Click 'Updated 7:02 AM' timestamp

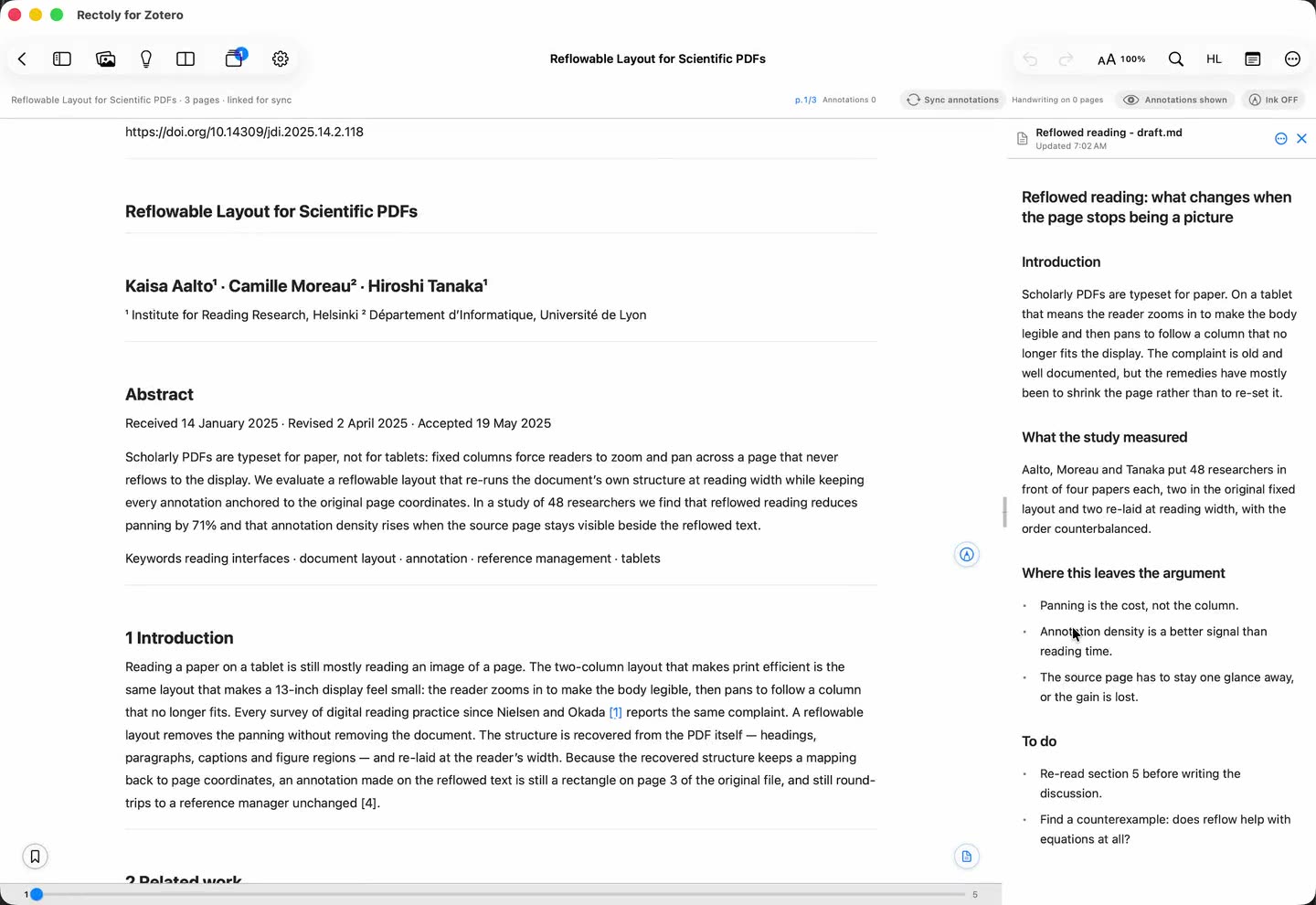1071,146
